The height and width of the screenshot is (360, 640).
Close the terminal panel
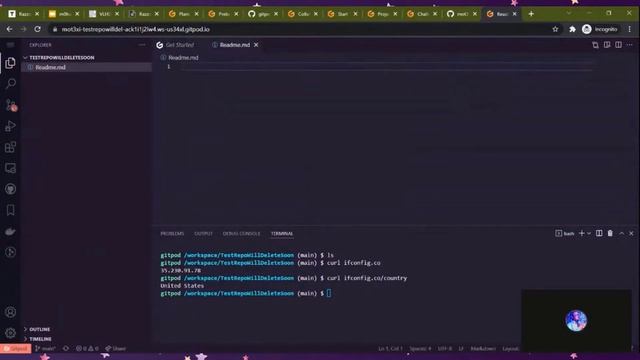coord(631,233)
